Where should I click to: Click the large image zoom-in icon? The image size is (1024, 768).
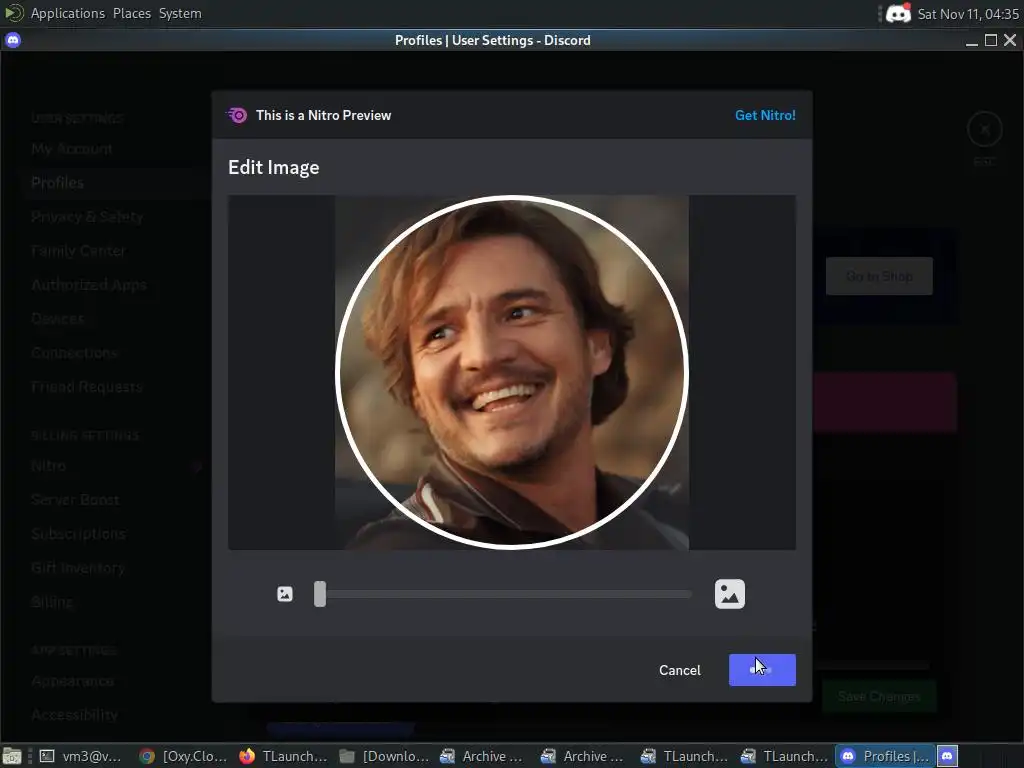click(729, 594)
